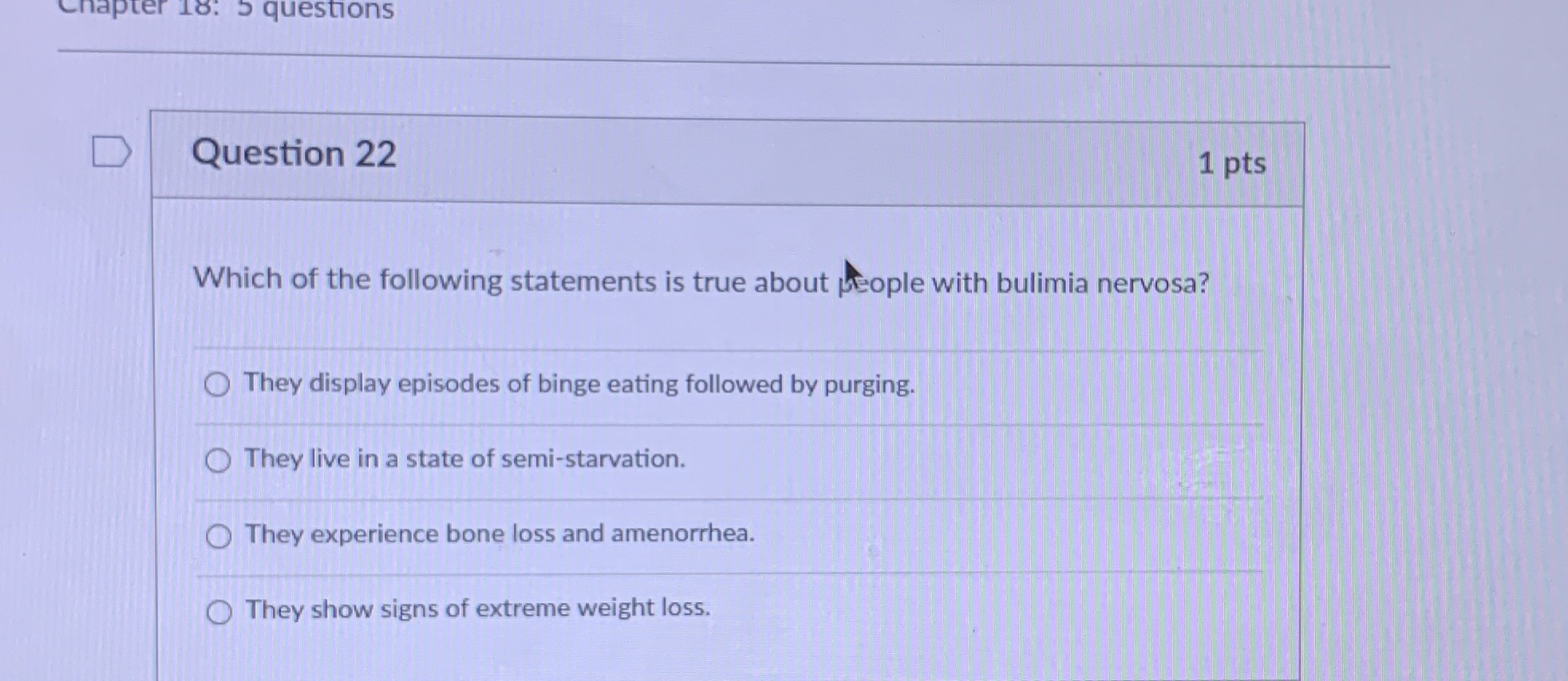Click the answer text starting with They display episodes
The image size is (1568, 681).
[579, 385]
